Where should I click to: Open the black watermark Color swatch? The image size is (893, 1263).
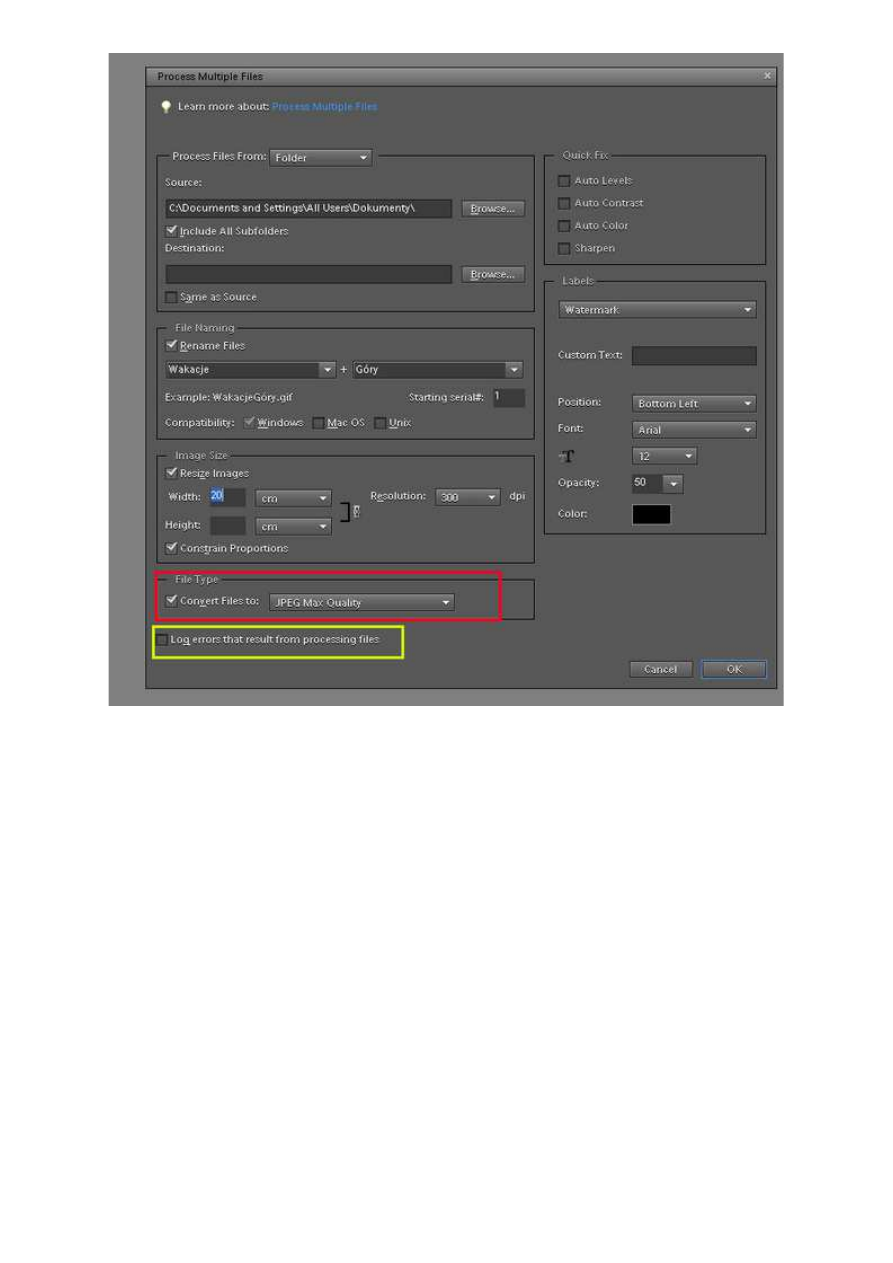[x=651, y=514]
